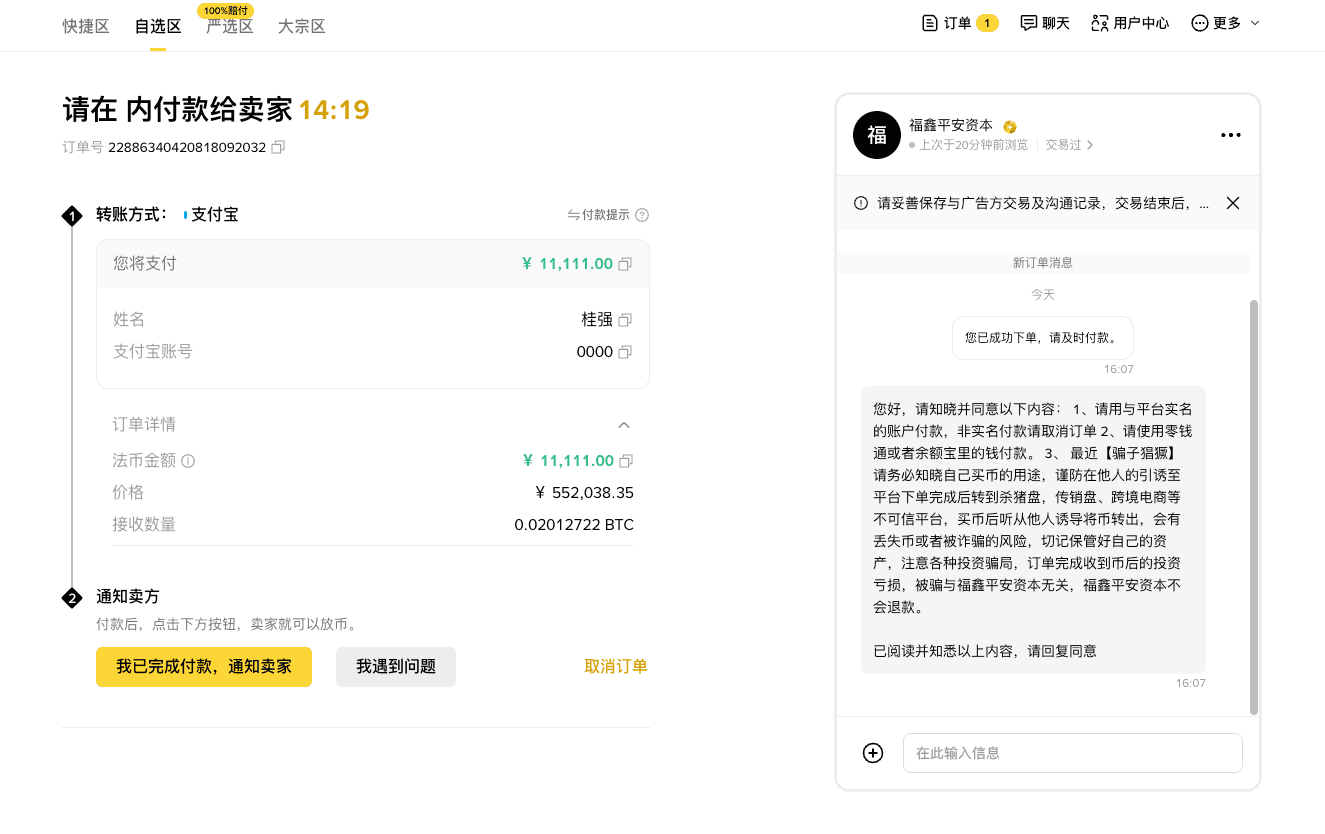This screenshot has height=834, width=1325.
Task: Click the notice info icon in chat banner
Action: pyautogui.click(x=861, y=203)
